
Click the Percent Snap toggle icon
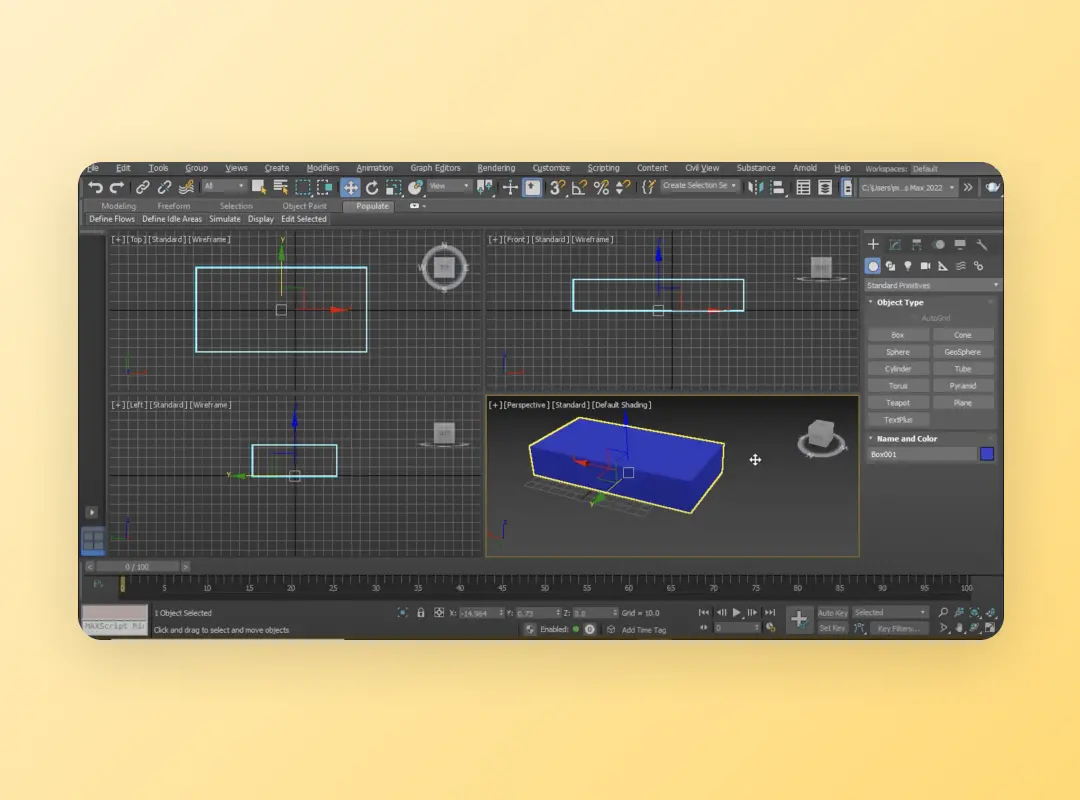click(601, 187)
